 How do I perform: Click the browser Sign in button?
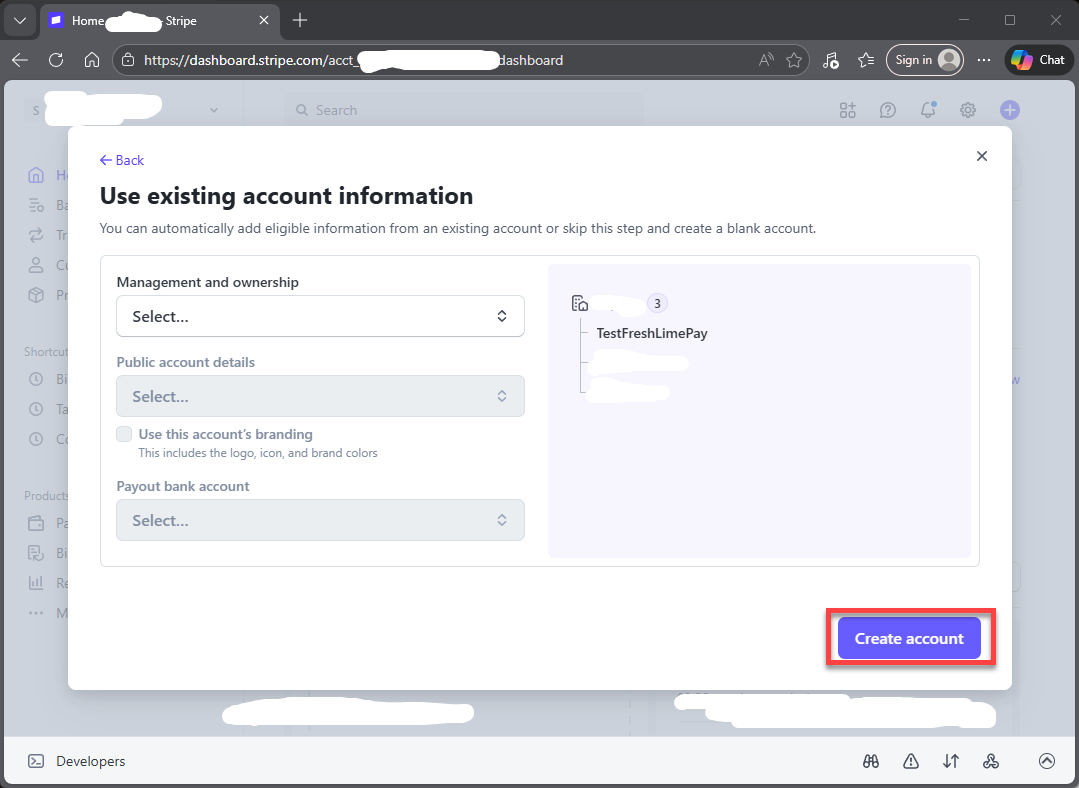point(925,60)
